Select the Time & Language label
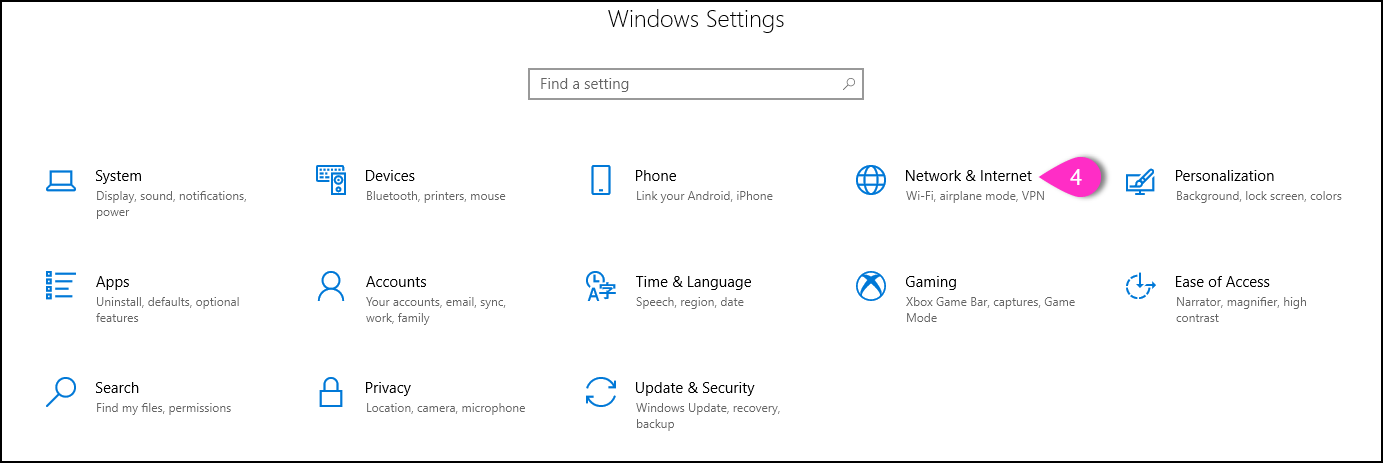 [693, 282]
